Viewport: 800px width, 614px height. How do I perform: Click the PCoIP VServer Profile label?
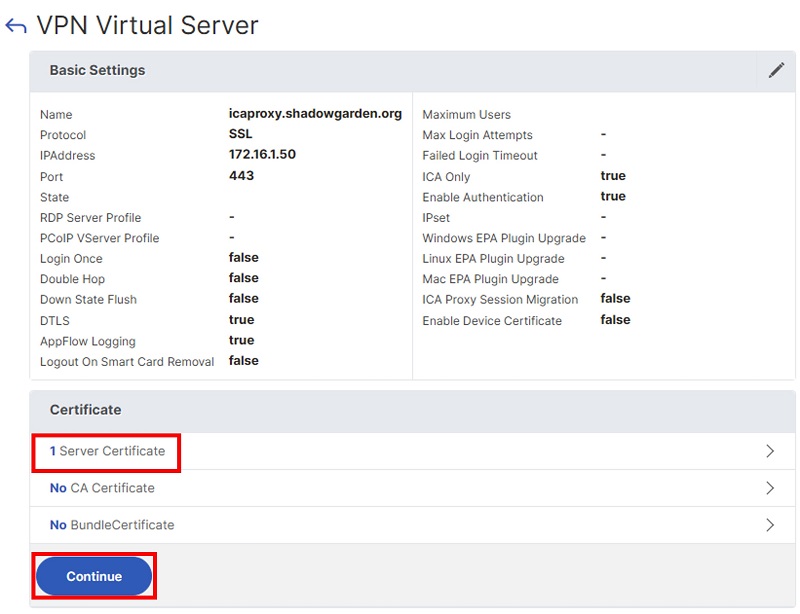pyautogui.click(x=99, y=238)
